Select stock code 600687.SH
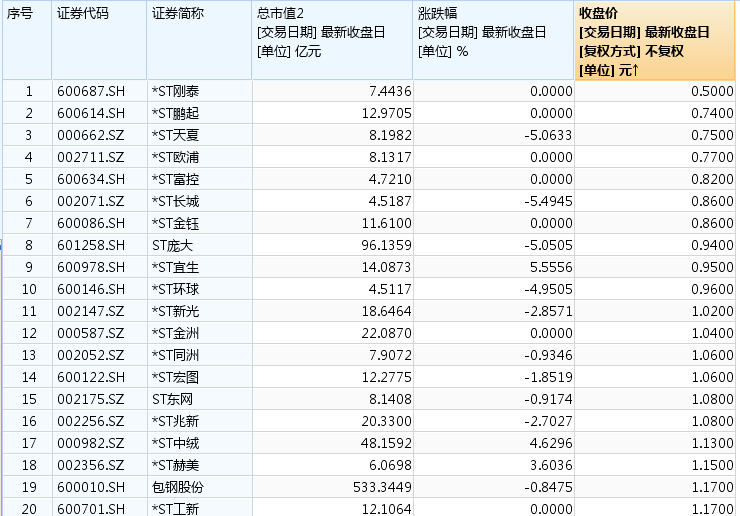The image size is (740, 516). pos(91,91)
